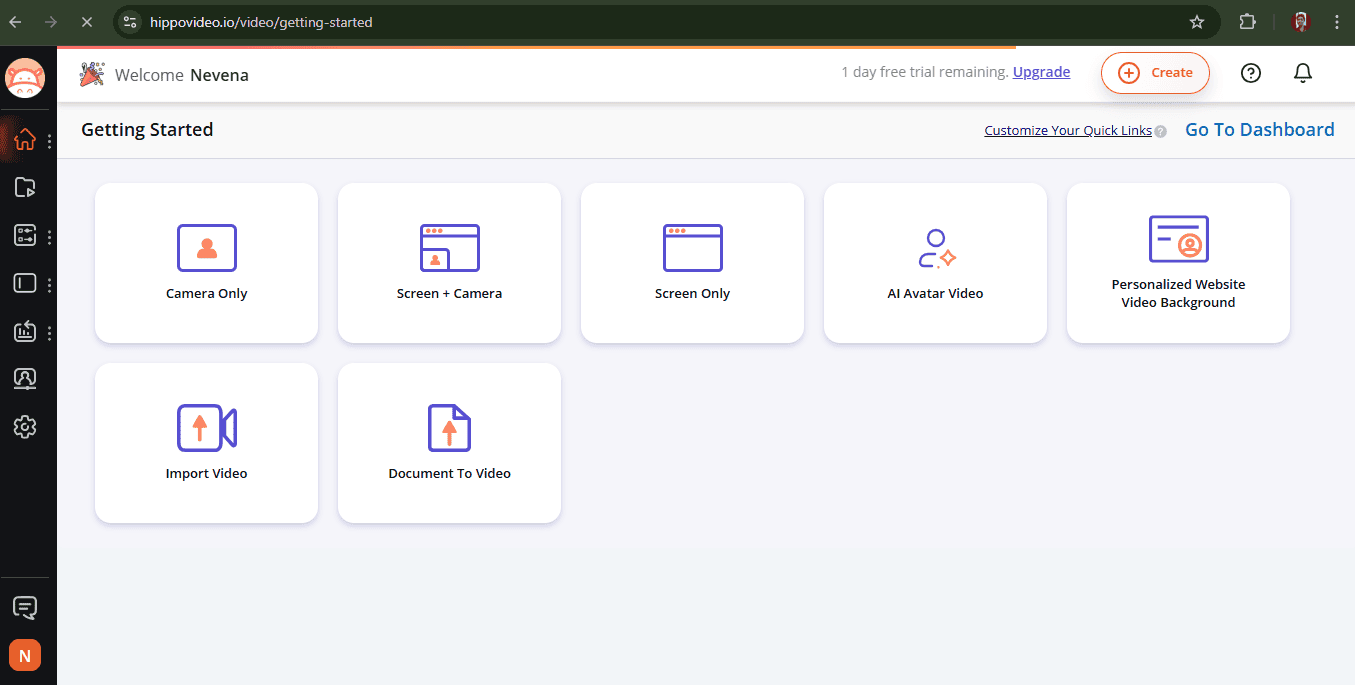Click the webinar presenter icon in sidebar
The image size is (1355, 685).
(25, 379)
